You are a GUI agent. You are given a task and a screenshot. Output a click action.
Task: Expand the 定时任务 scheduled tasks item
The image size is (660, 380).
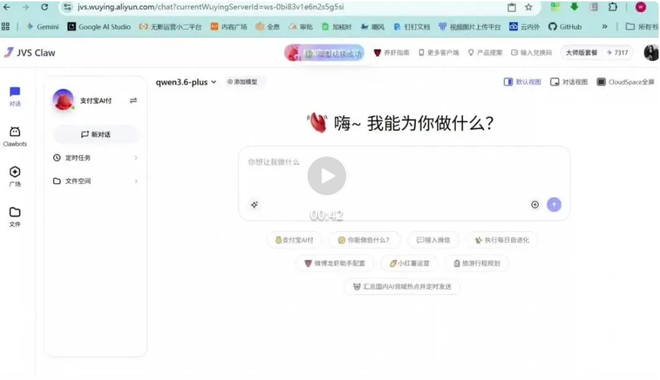click(x=96, y=158)
